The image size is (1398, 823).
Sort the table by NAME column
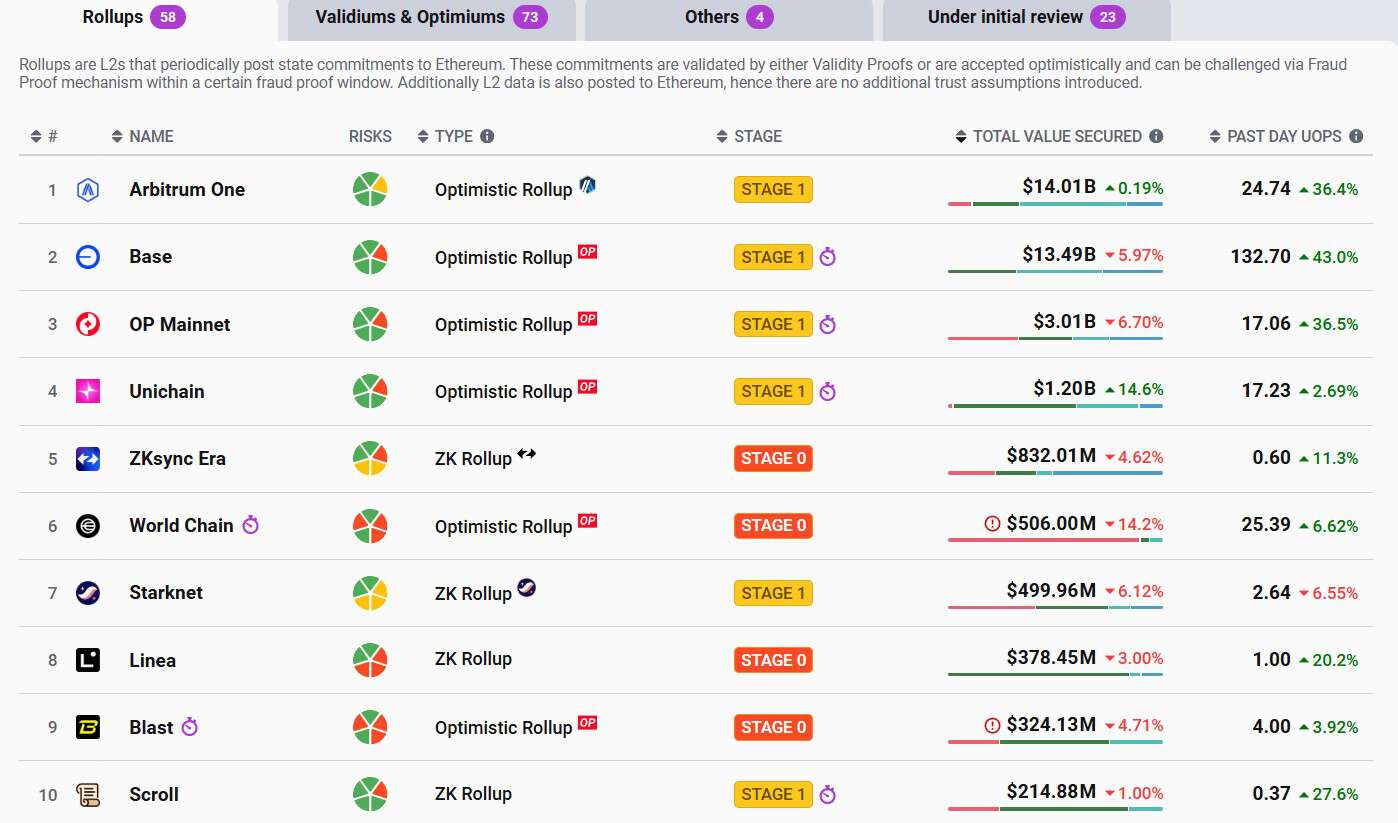tap(142, 136)
